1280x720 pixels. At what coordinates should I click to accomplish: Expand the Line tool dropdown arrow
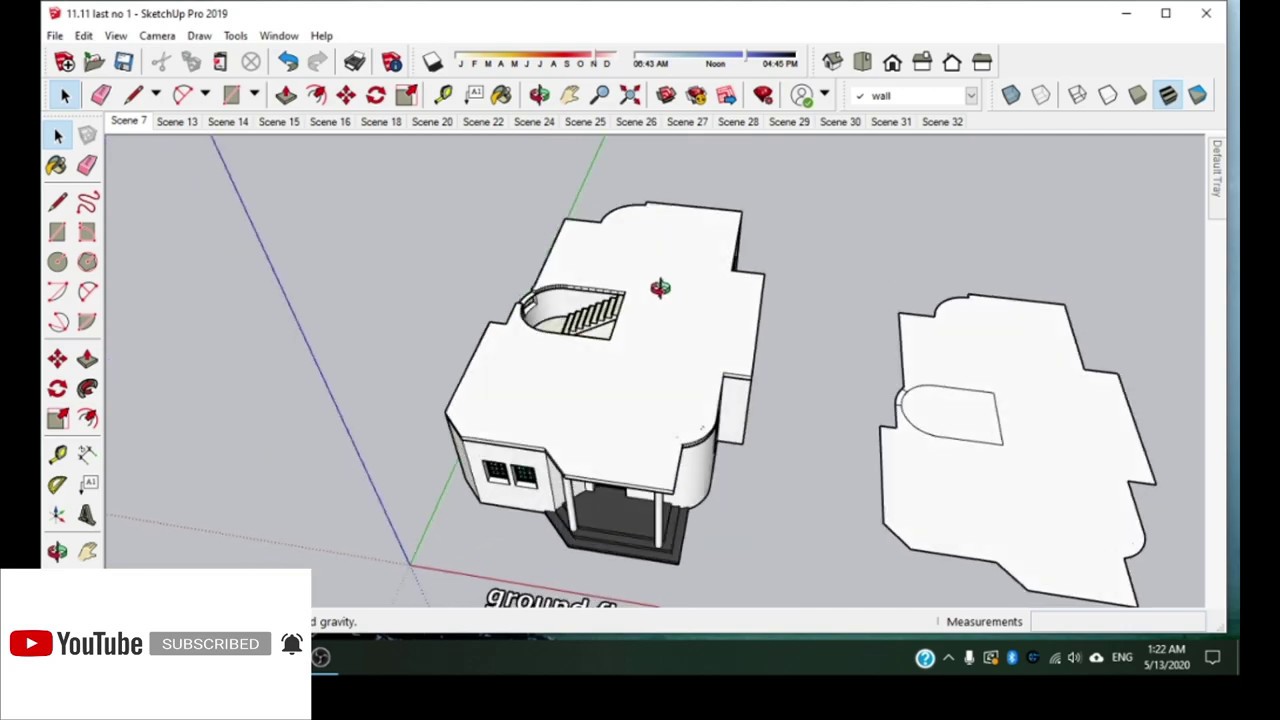click(155, 94)
